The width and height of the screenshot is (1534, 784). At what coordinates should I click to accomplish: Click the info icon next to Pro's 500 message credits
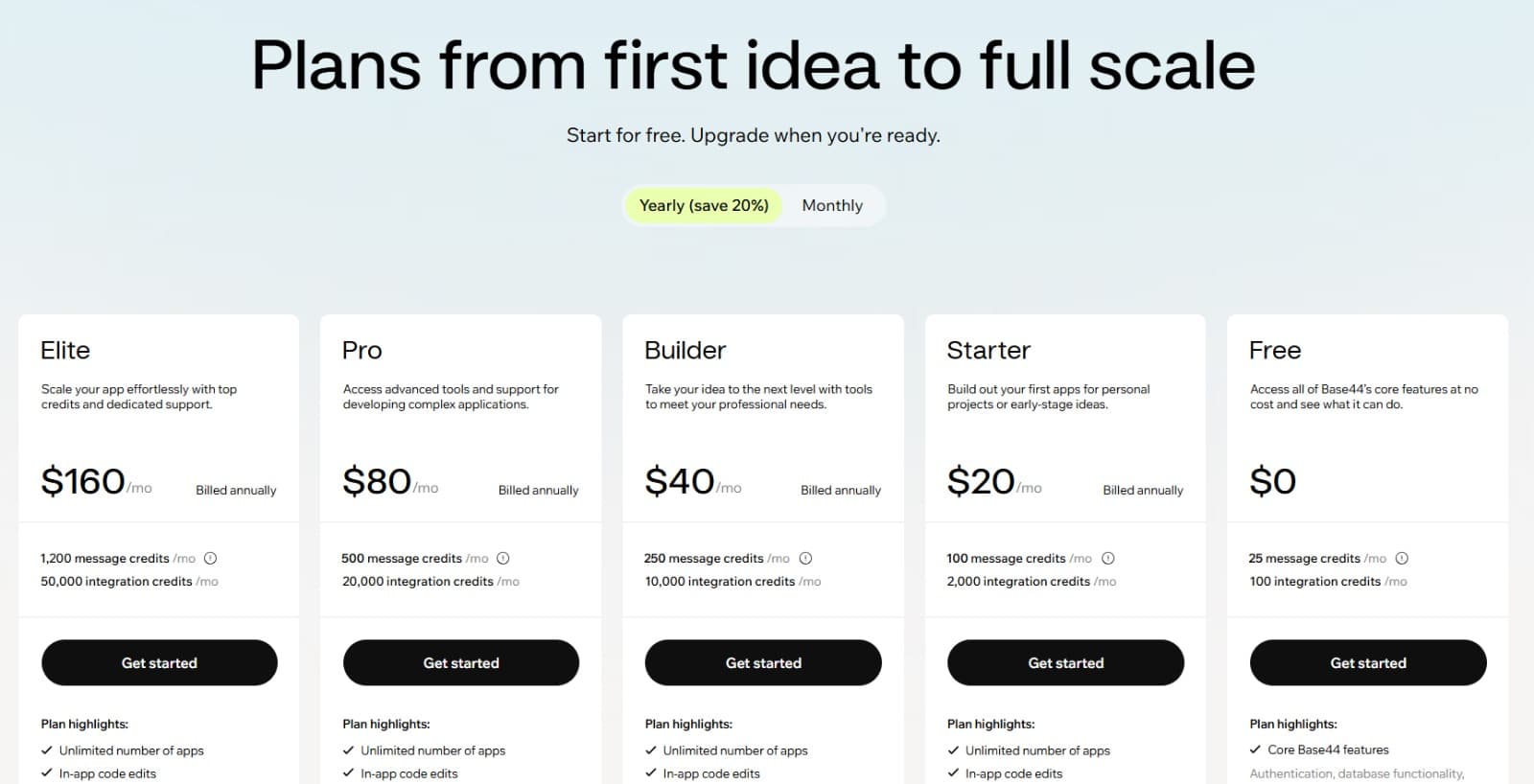(x=505, y=558)
